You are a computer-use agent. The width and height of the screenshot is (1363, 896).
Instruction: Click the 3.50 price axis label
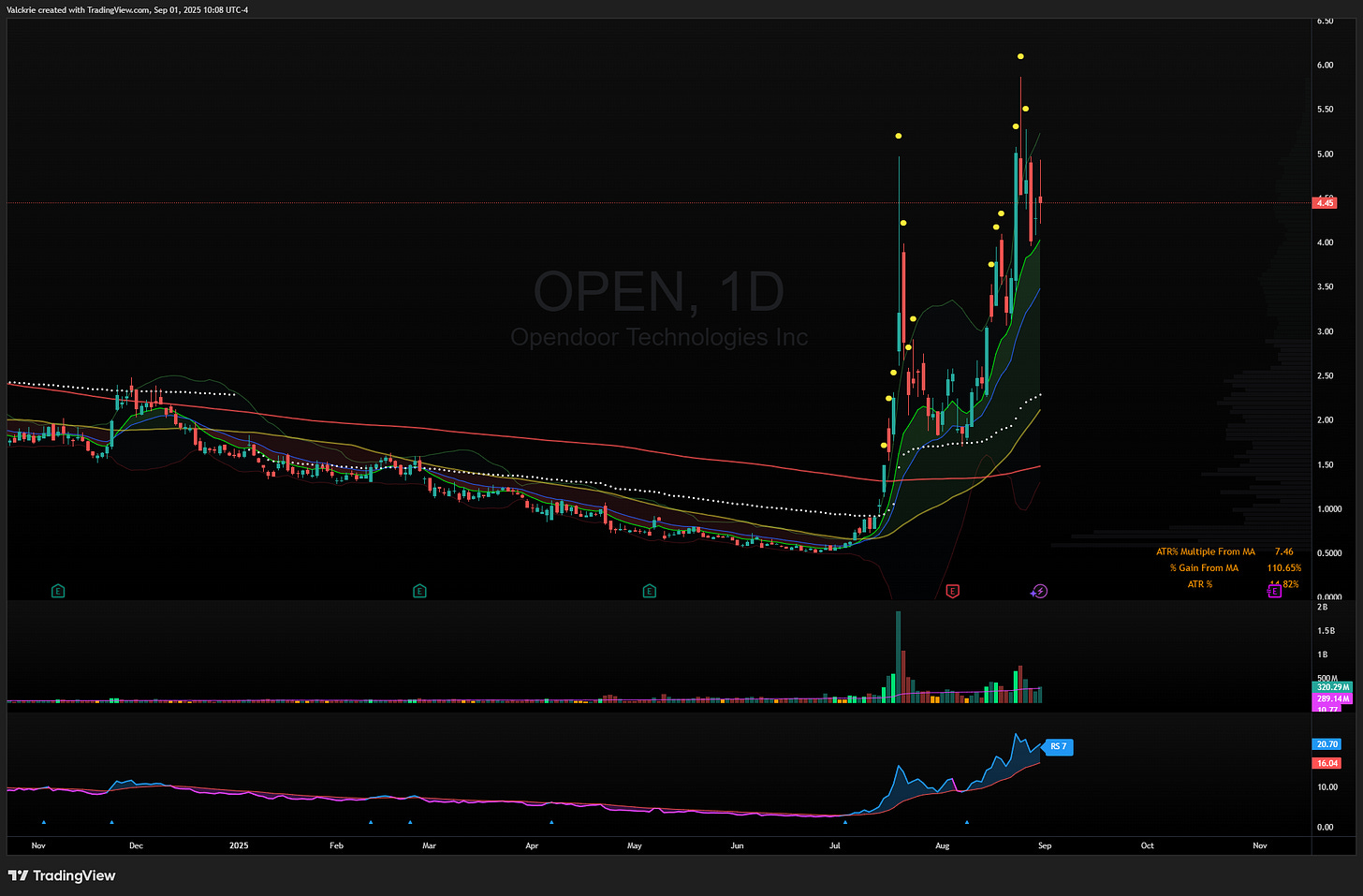tap(1325, 287)
